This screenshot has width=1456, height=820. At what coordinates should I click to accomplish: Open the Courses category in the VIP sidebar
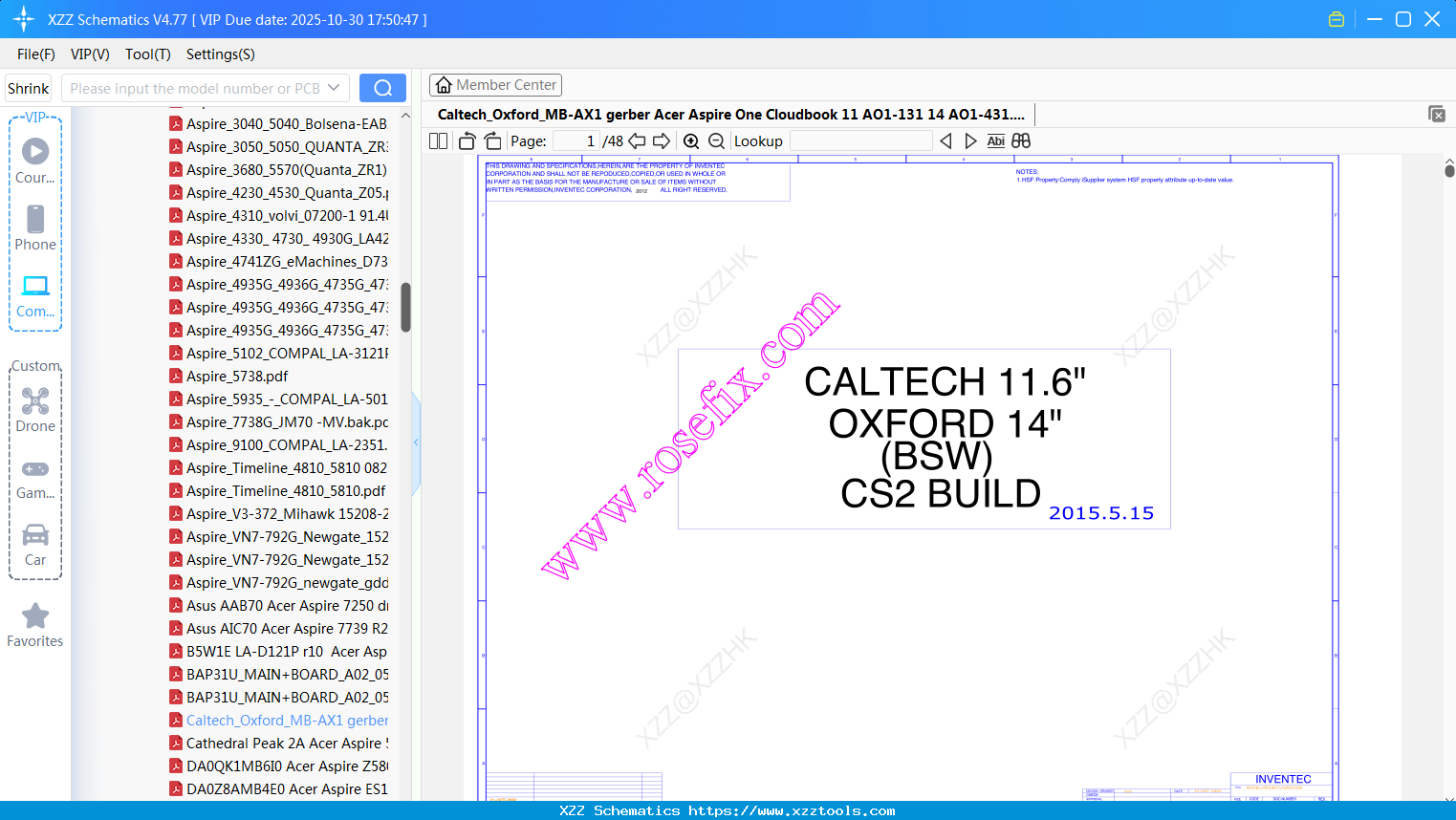[35, 161]
